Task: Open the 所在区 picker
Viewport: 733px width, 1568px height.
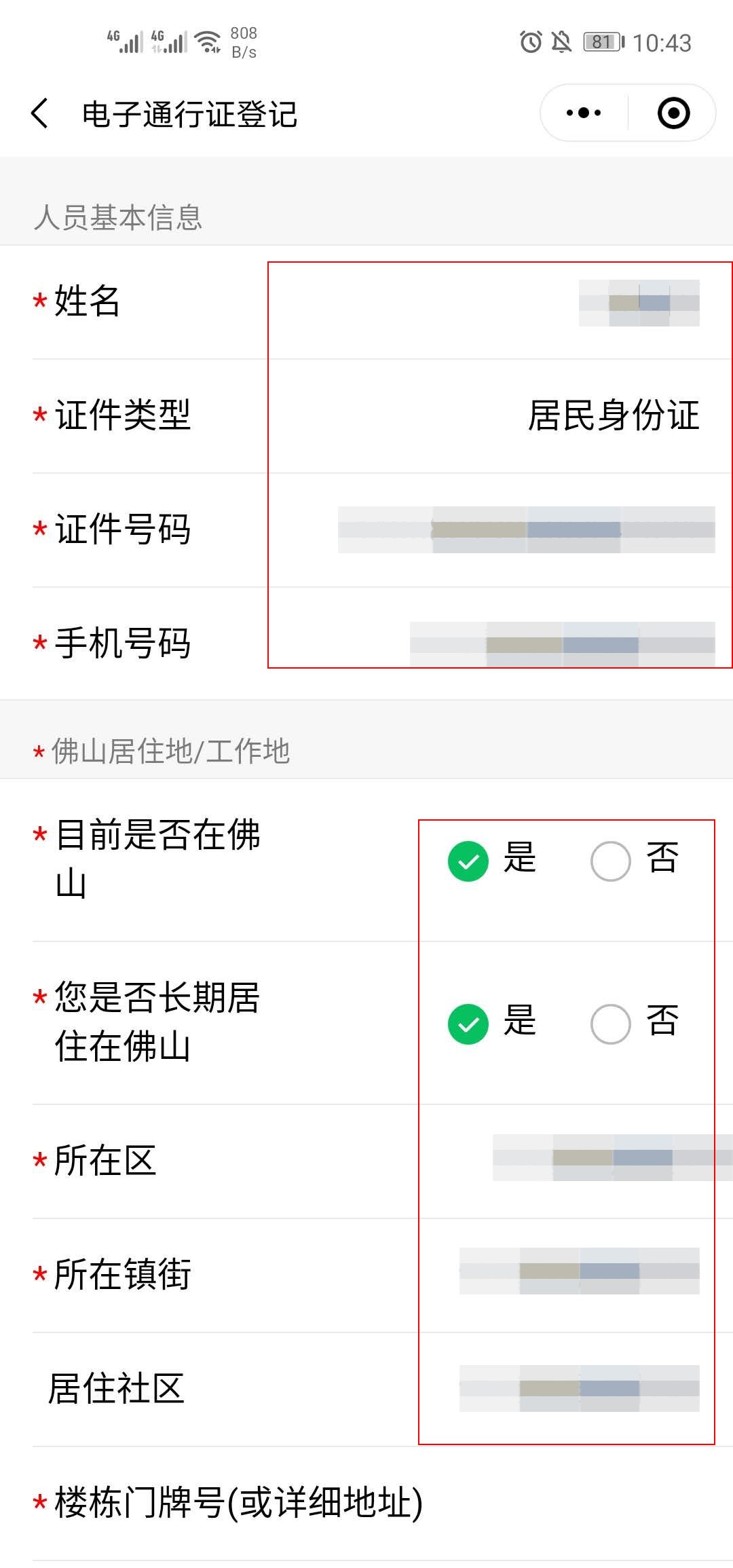Action: pos(611,1158)
